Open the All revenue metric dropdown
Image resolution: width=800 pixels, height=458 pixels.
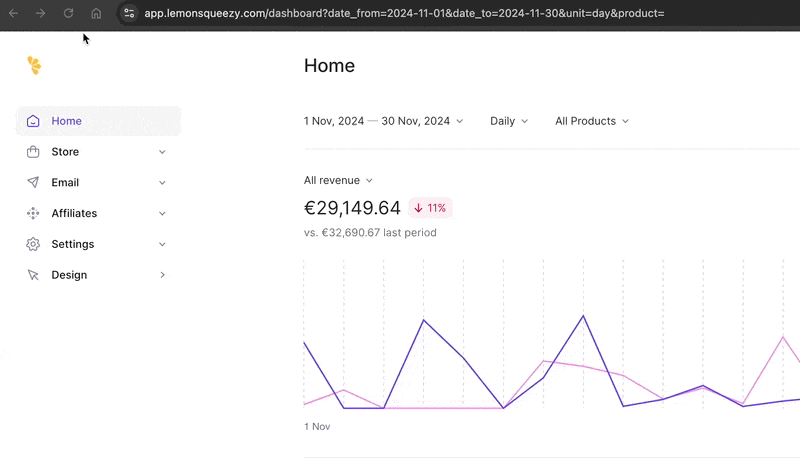click(338, 180)
